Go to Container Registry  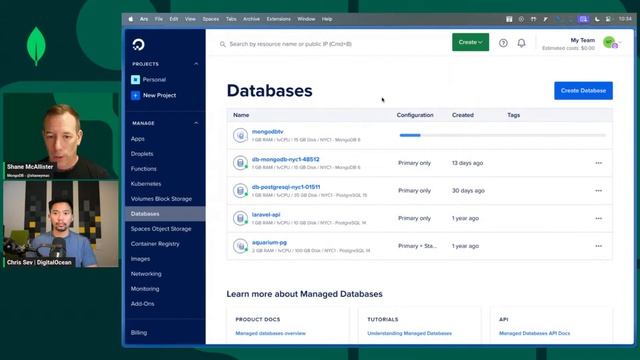click(x=155, y=244)
